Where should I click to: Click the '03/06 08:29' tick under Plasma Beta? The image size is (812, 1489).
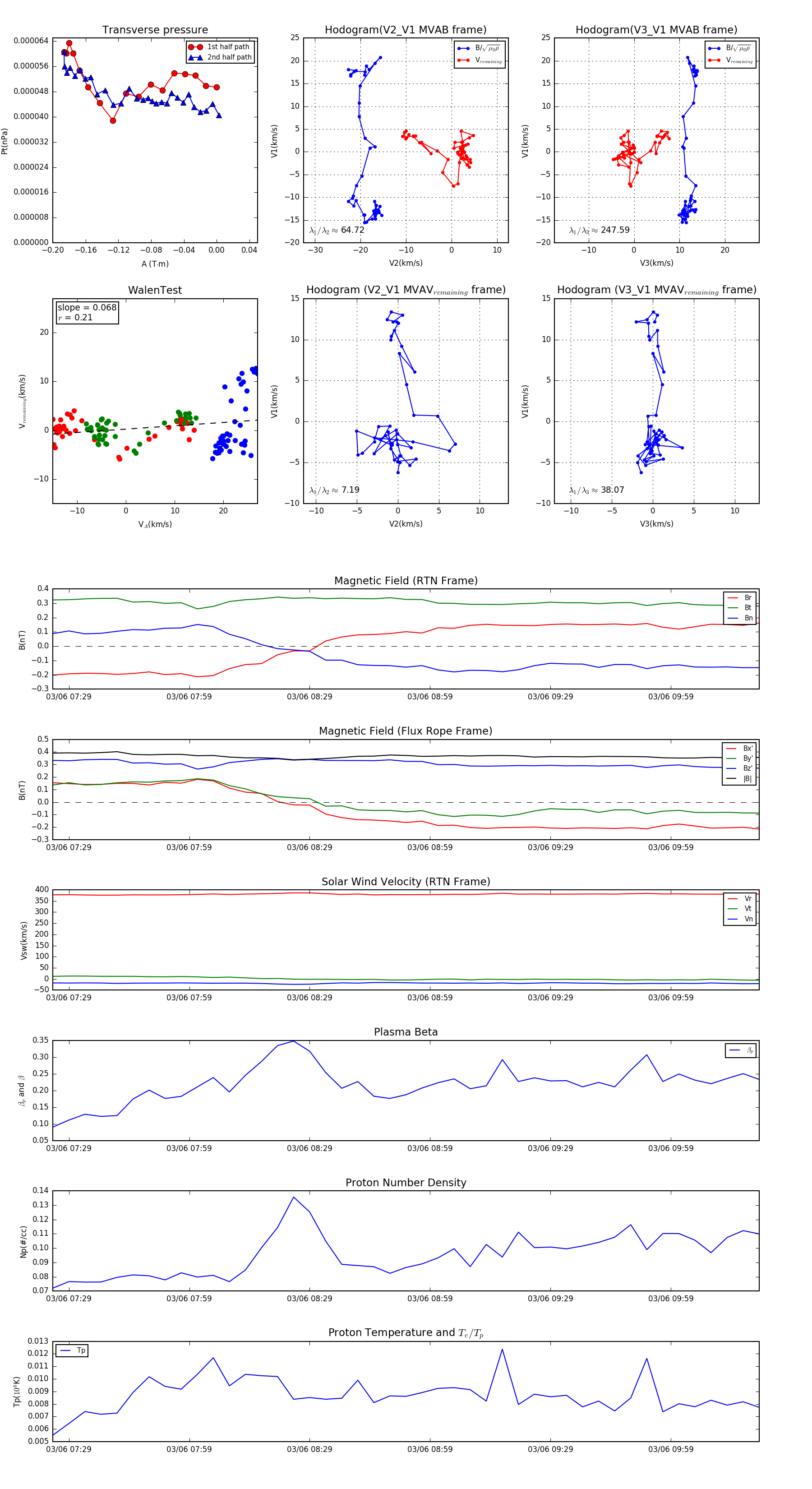coord(309,1148)
